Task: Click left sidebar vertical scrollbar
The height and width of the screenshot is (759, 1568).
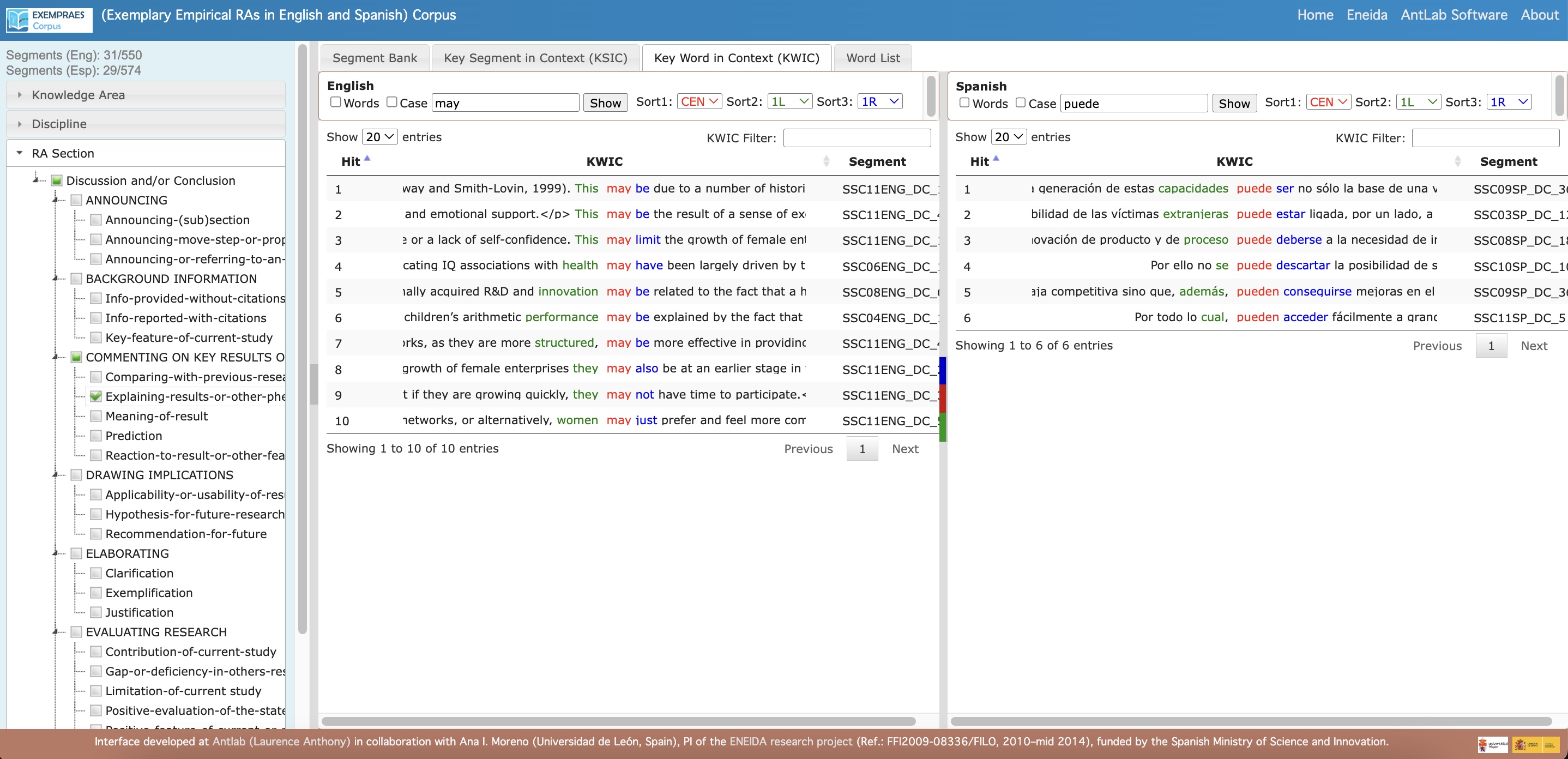Action: (x=303, y=339)
